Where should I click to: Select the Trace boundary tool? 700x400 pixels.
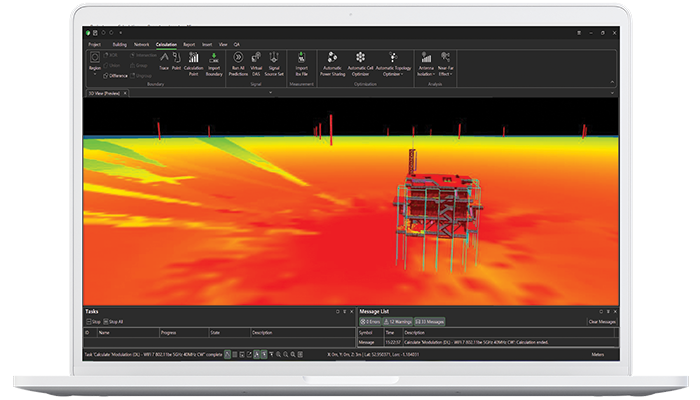pyautogui.click(x=164, y=61)
